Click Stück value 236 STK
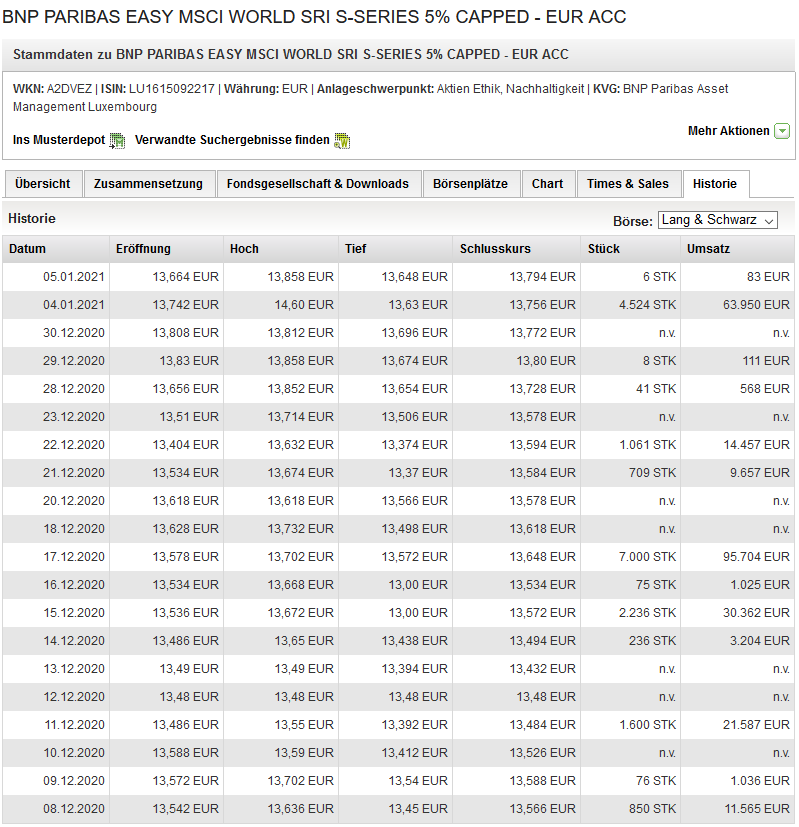 (652, 640)
